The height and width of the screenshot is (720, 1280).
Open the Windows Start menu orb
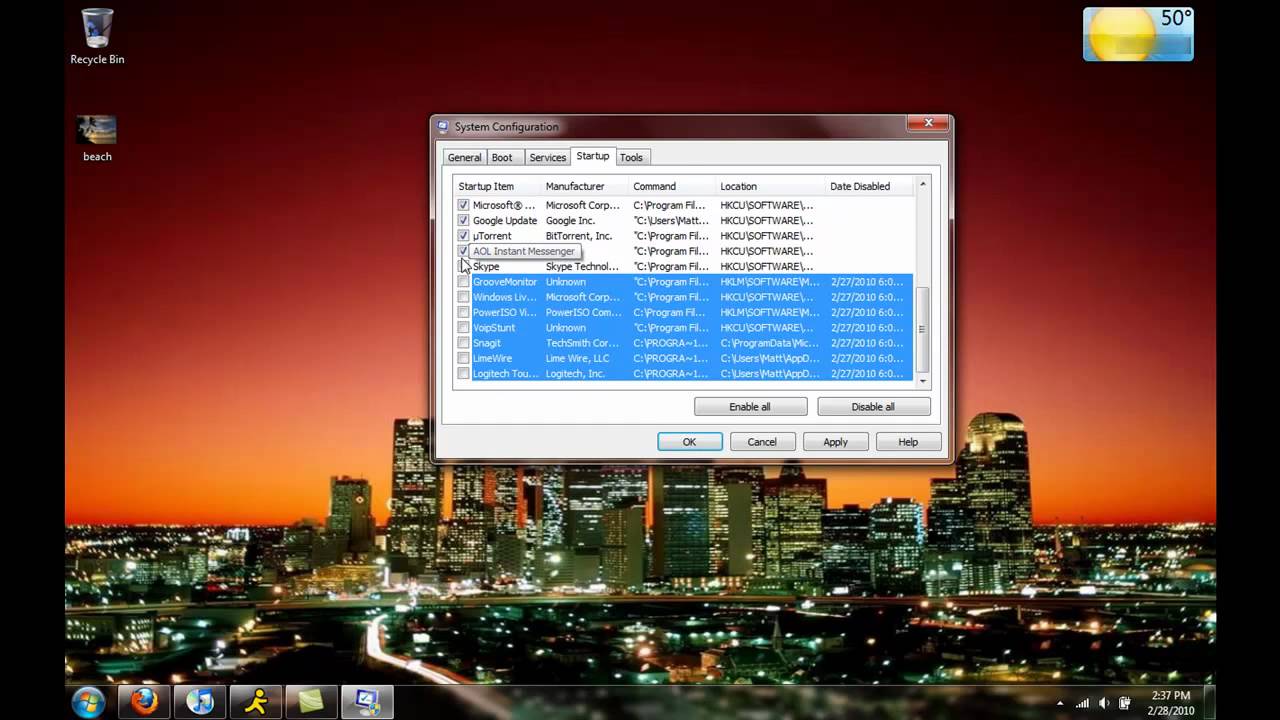click(x=88, y=701)
